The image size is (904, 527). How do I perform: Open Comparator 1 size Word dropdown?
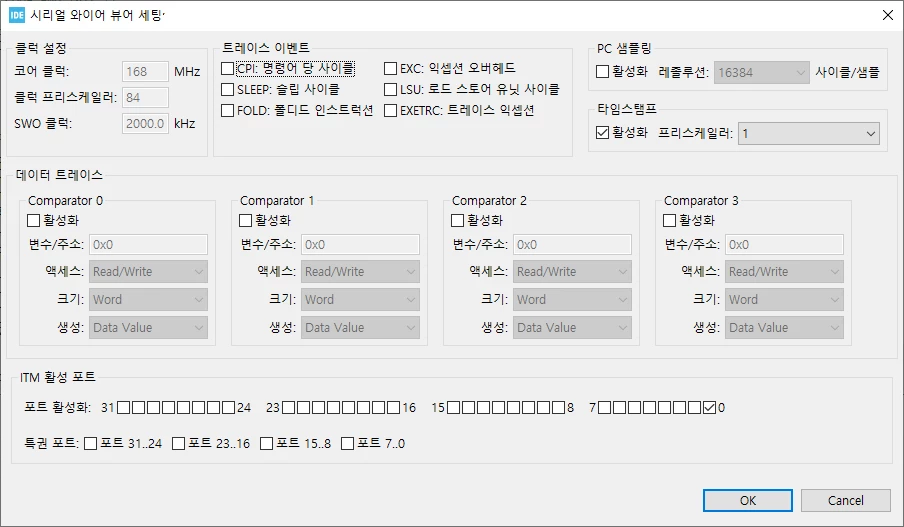tap(360, 299)
